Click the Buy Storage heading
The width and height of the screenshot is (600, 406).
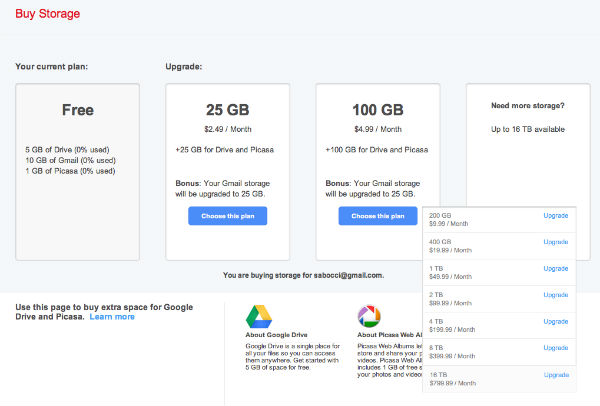click(47, 14)
